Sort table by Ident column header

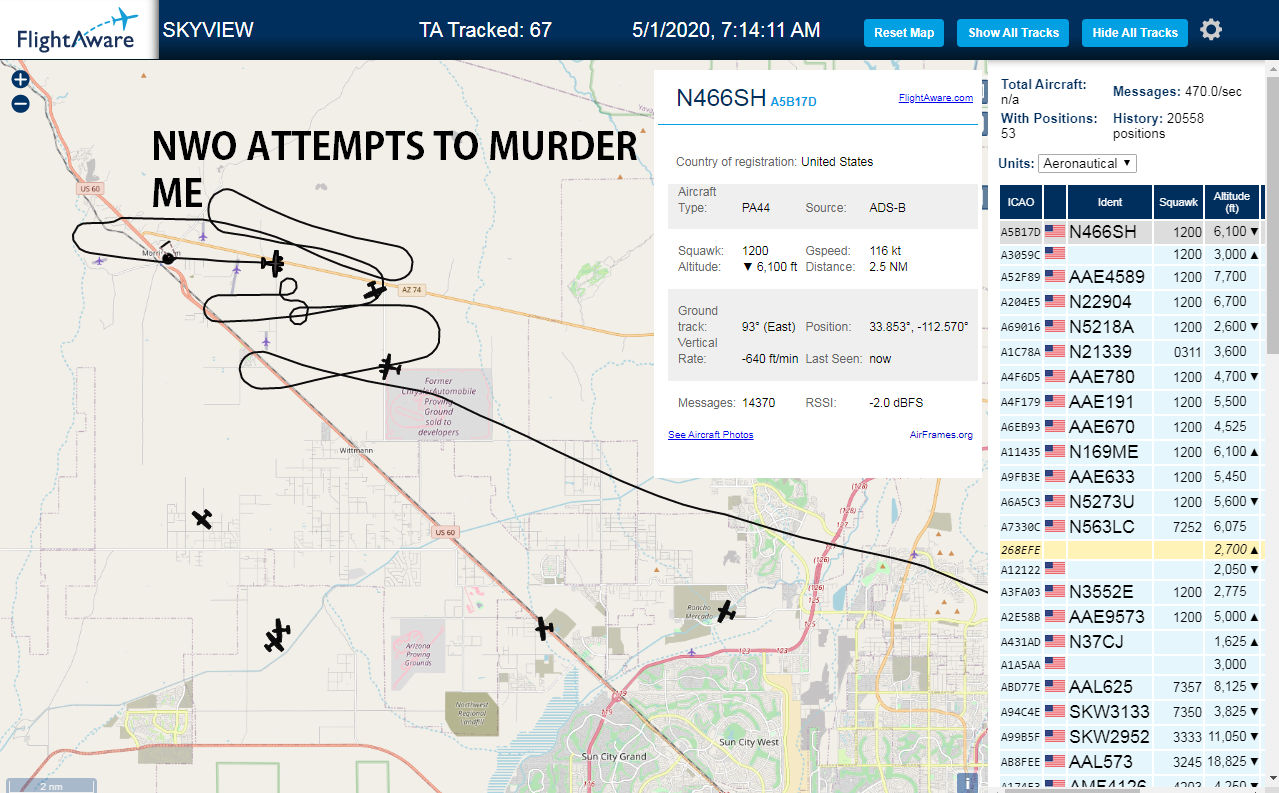coord(1110,202)
